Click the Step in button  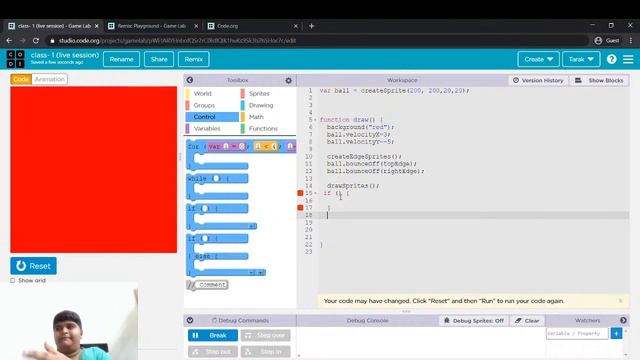pos(266,351)
